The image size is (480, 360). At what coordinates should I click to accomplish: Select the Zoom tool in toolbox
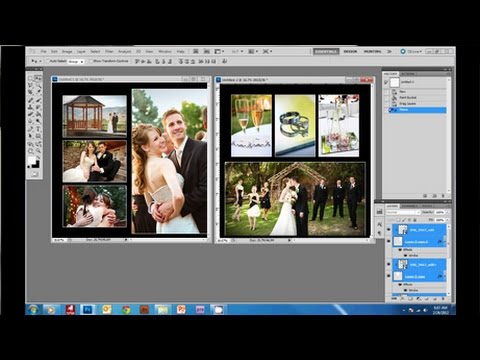pyautogui.click(x=38, y=152)
